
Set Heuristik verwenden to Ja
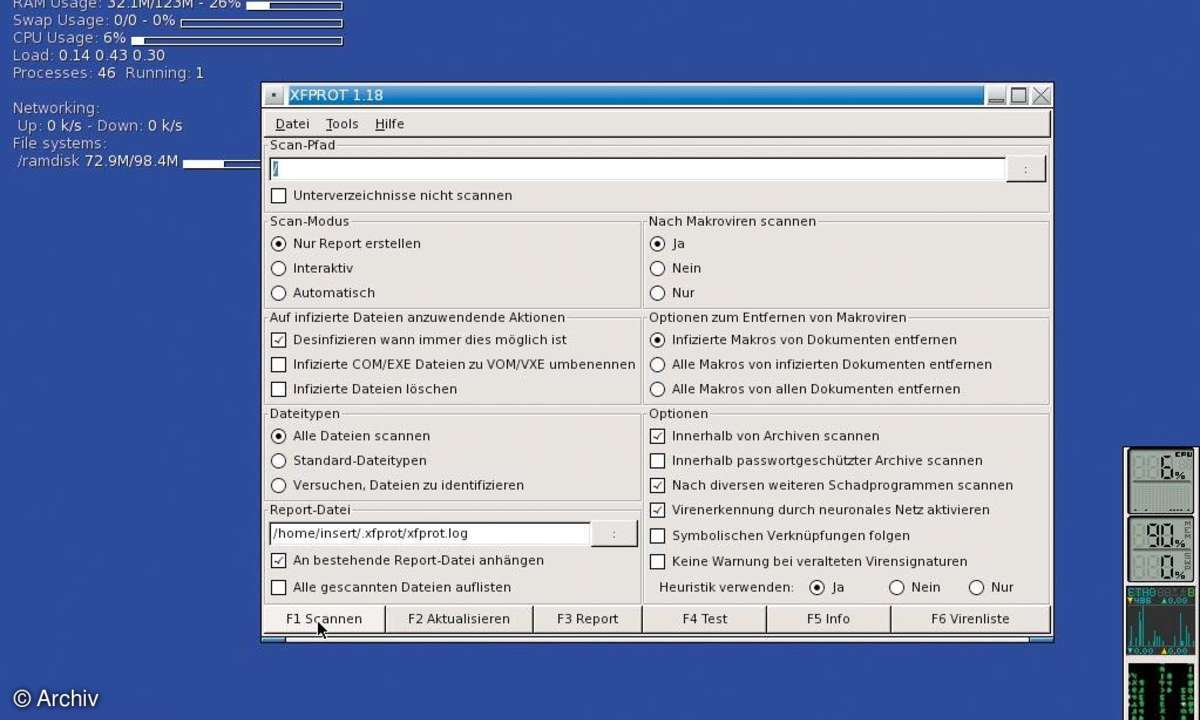[x=817, y=588]
